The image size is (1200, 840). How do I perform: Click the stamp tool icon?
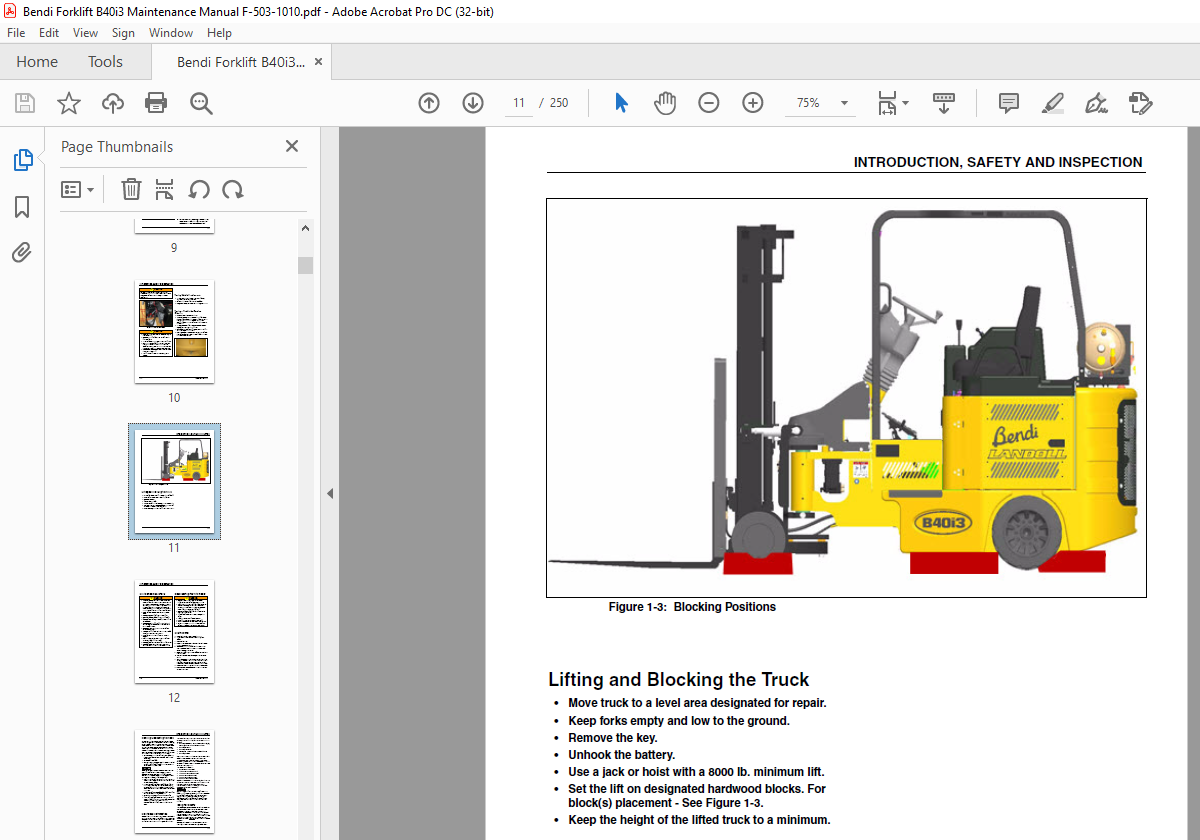(x=1140, y=103)
